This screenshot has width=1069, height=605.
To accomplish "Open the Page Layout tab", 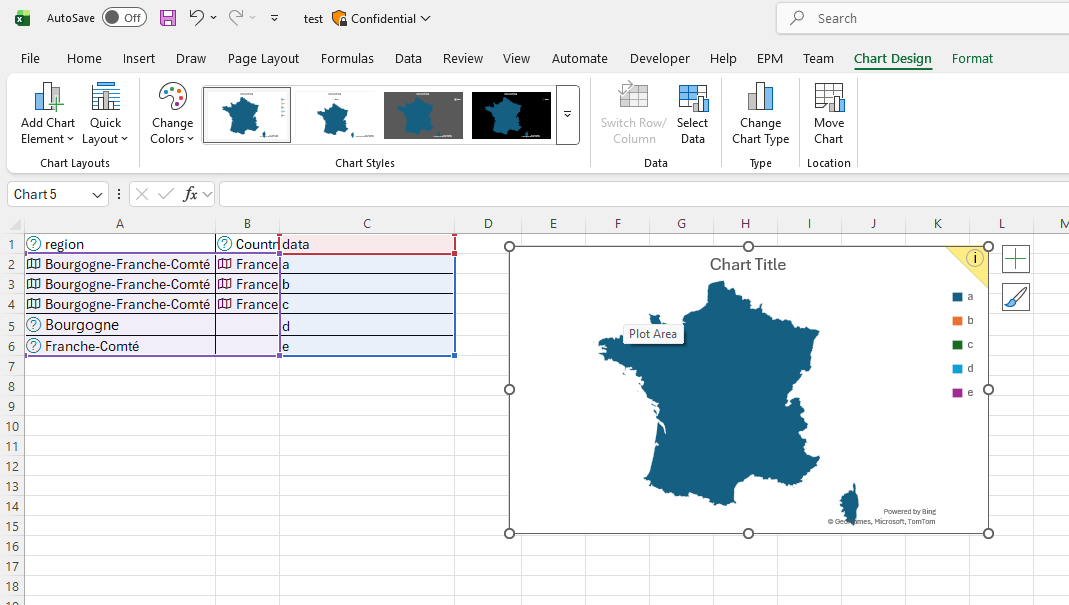I will 263,59.
